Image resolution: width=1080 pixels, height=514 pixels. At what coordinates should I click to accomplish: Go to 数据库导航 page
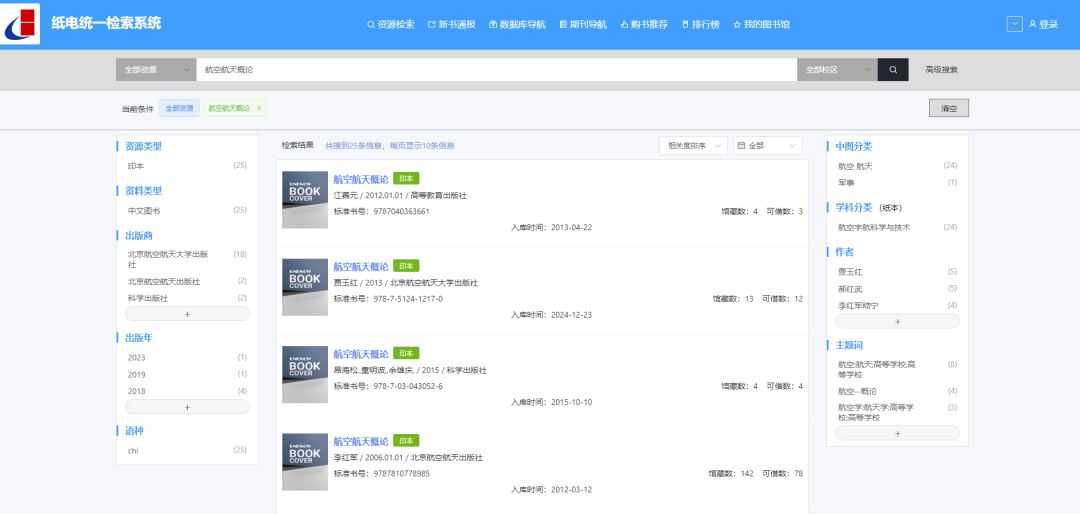[x=517, y=24]
